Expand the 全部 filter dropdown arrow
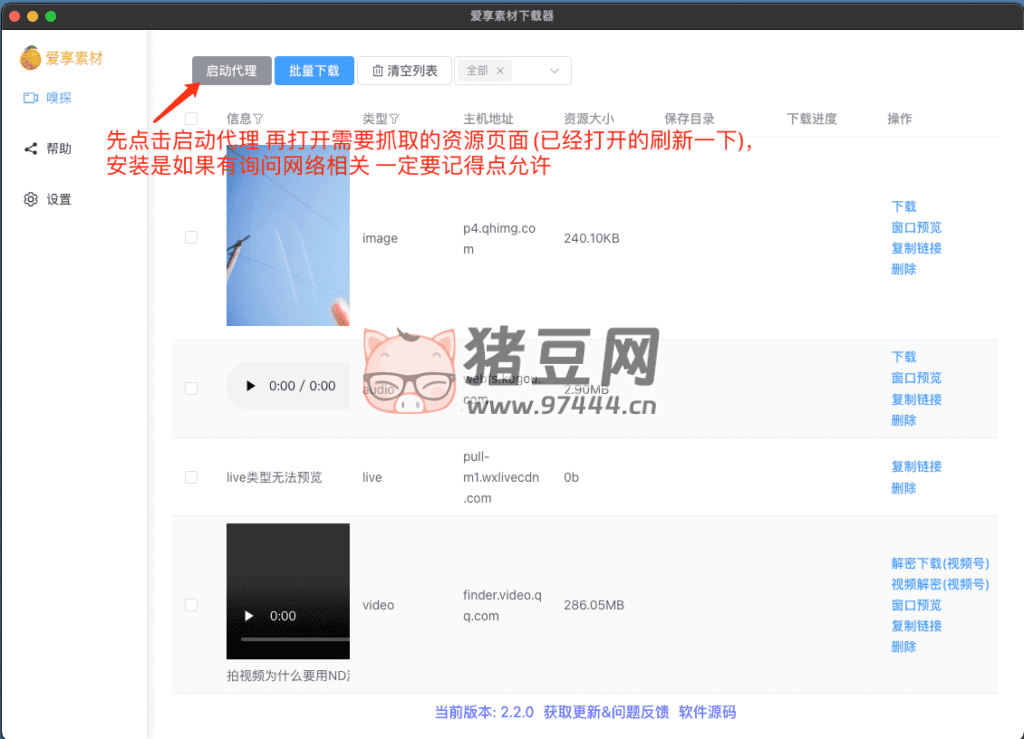 click(x=554, y=71)
